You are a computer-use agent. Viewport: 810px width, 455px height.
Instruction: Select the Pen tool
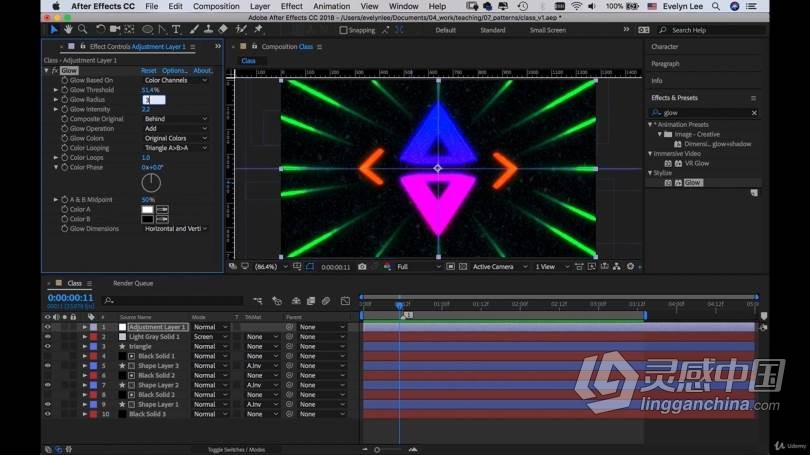[x=163, y=30]
